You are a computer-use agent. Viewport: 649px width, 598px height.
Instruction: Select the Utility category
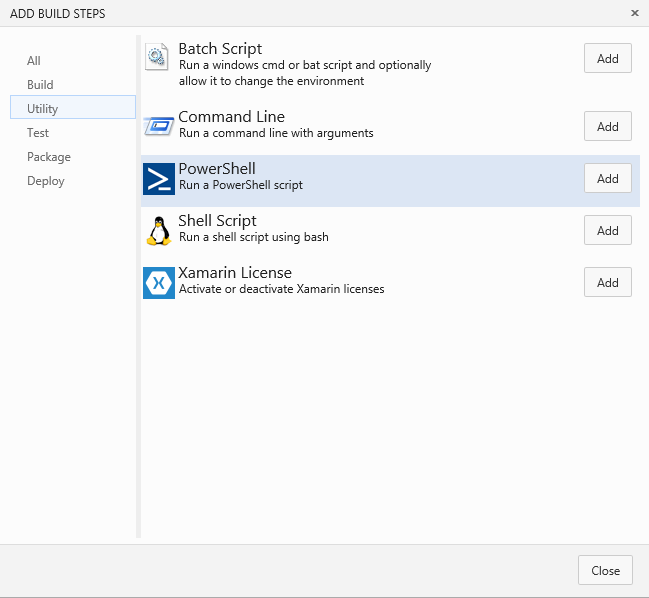pos(73,107)
